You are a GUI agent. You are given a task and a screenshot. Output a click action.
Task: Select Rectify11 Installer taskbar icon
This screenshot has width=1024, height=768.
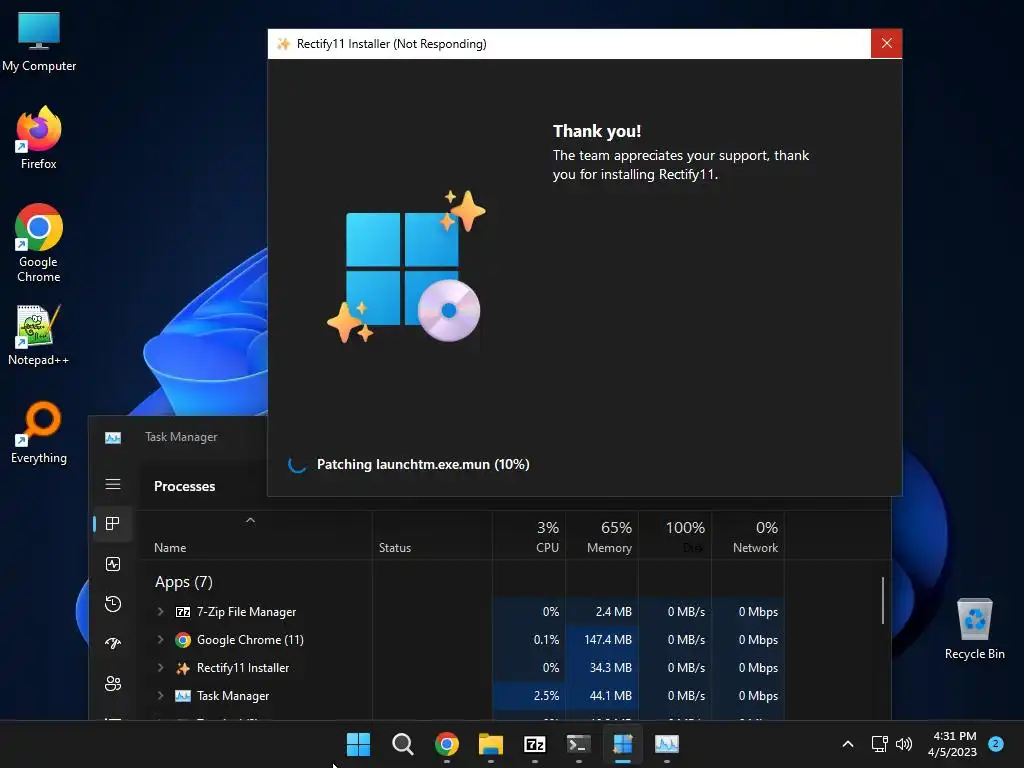point(623,744)
